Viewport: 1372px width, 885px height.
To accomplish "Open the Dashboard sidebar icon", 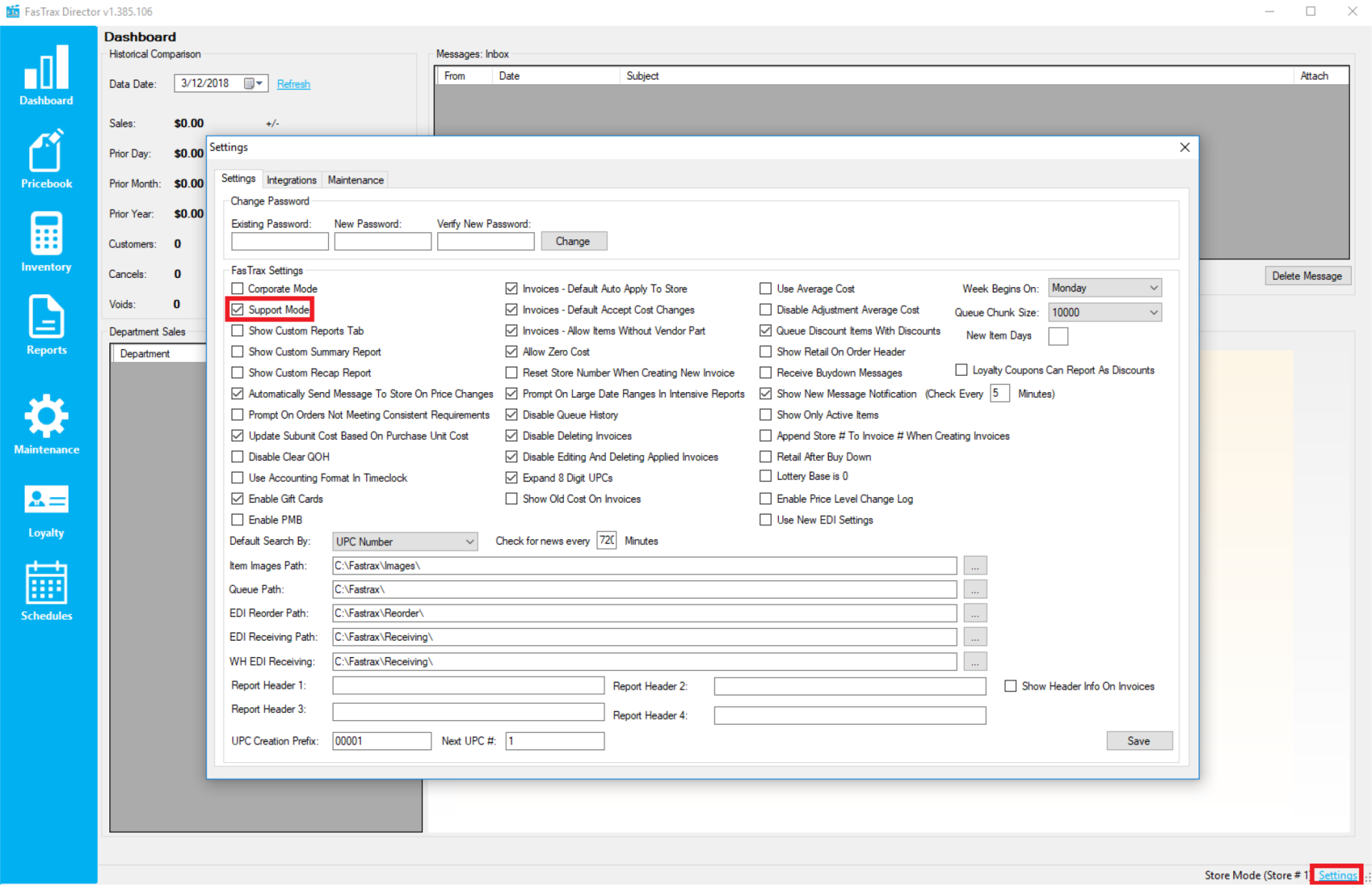I will tap(46, 75).
